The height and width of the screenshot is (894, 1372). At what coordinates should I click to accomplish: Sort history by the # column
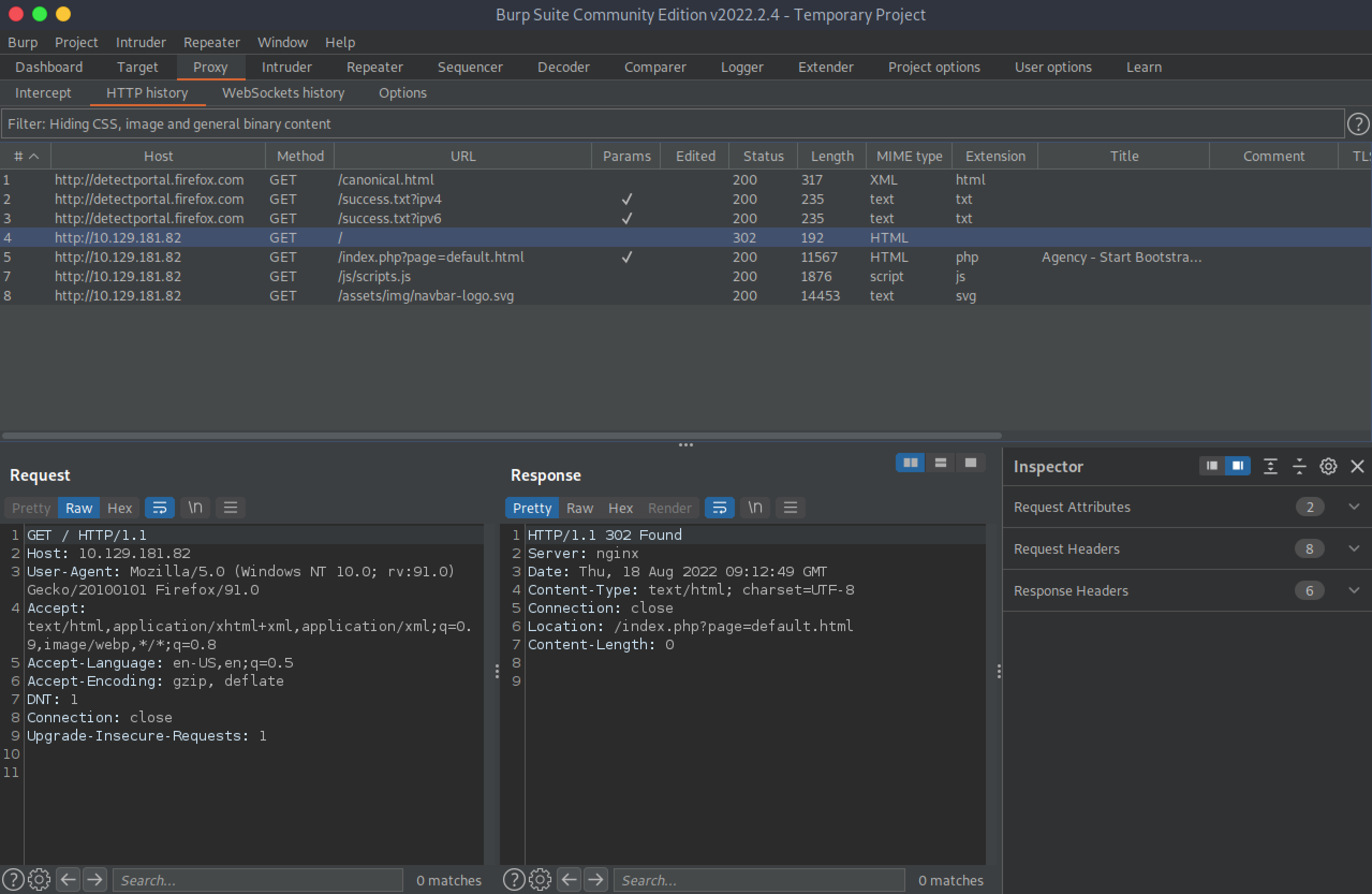tap(25, 156)
